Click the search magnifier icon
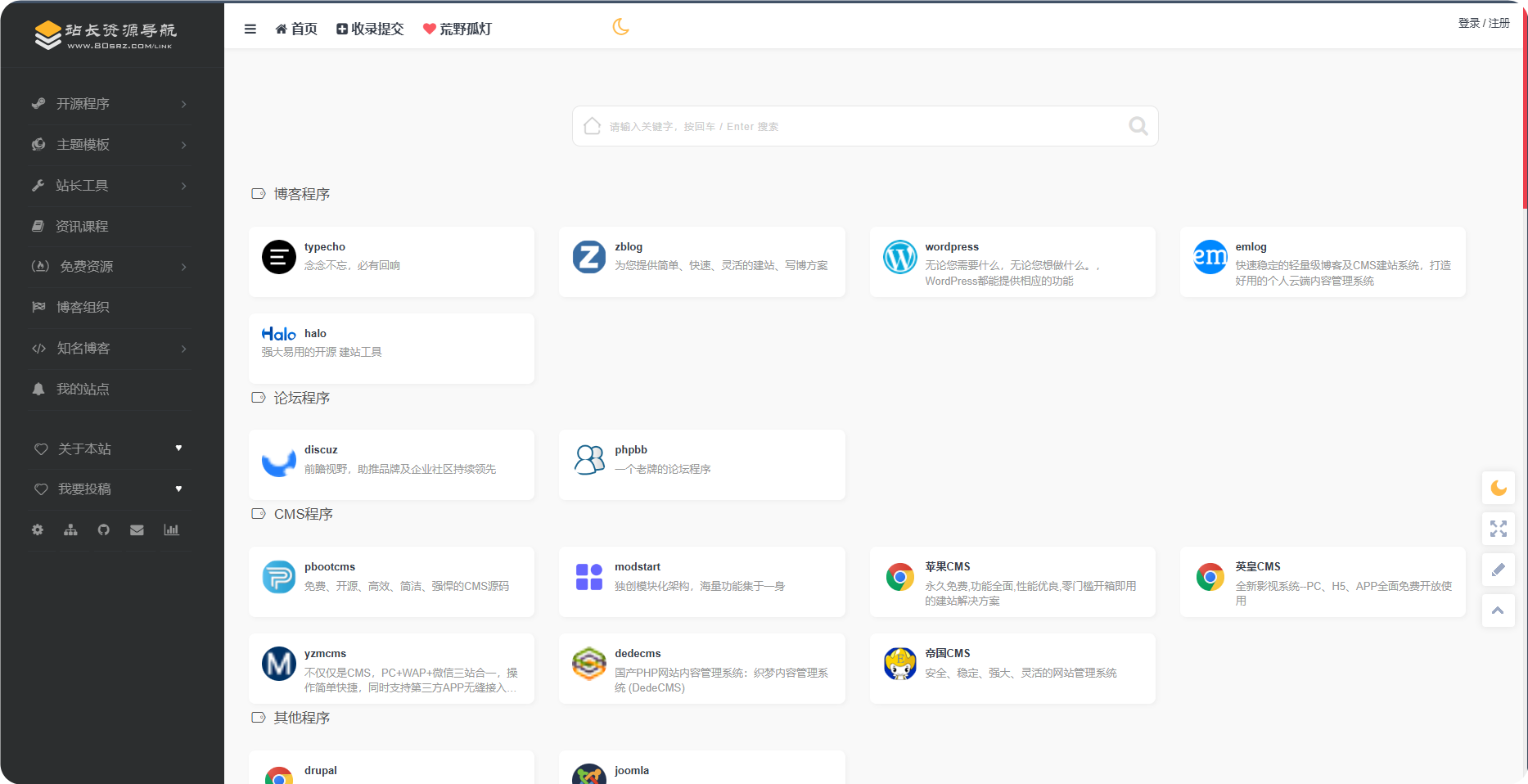 point(1138,126)
